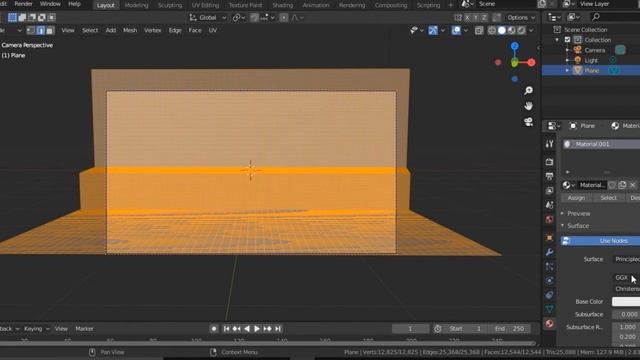Toggle snapping magnet in header
The height and width of the screenshot is (360, 640).
254,18
